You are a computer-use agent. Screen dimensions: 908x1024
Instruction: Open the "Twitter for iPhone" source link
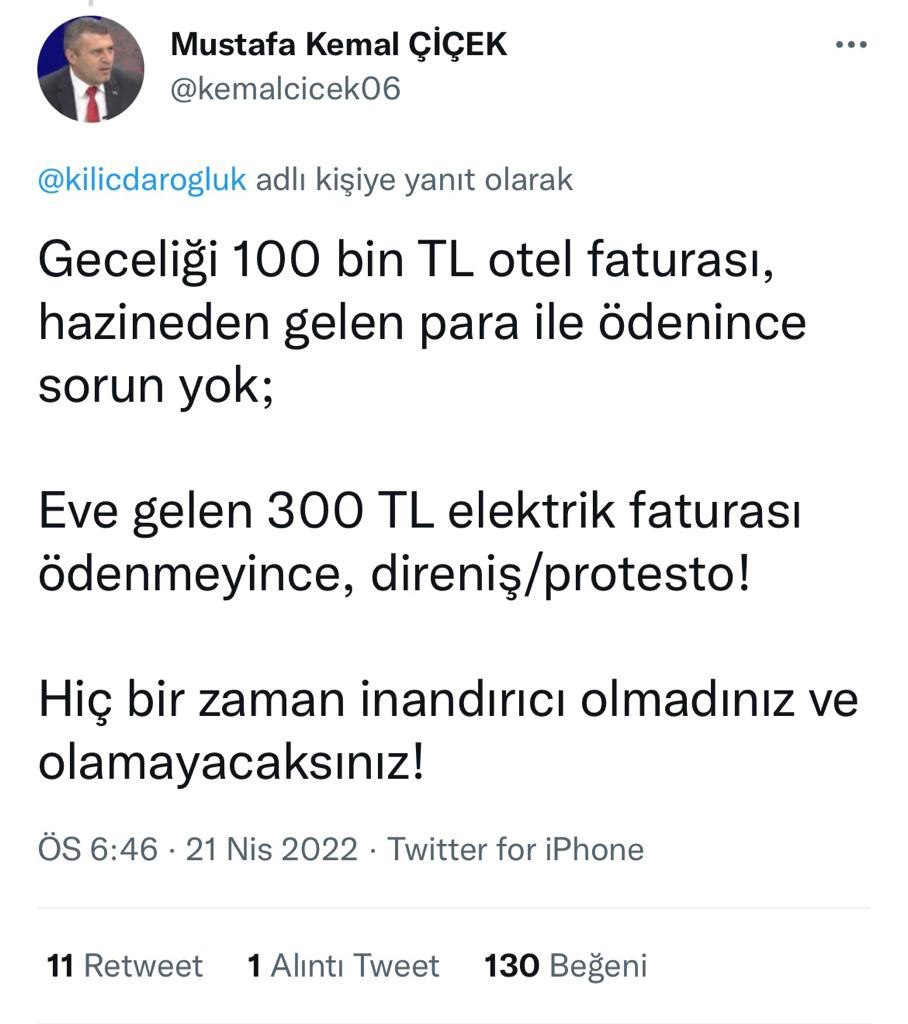click(x=516, y=850)
